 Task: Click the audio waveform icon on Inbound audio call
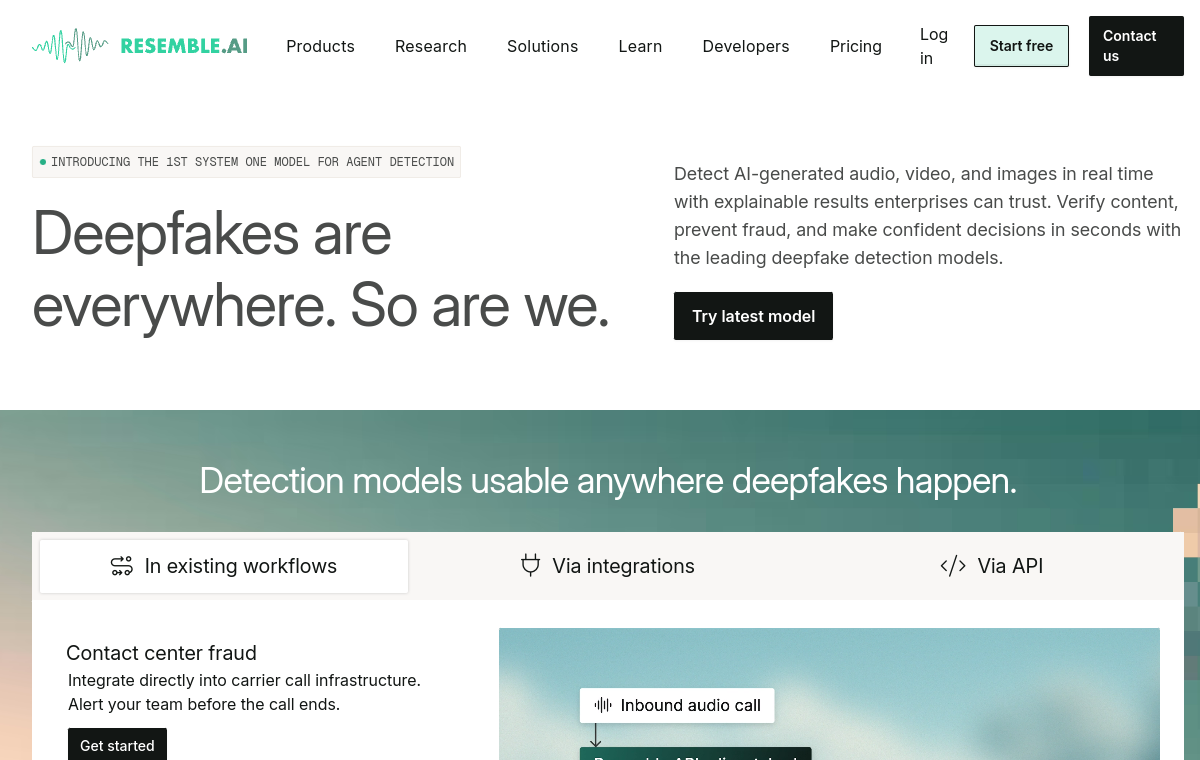click(603, 705)
